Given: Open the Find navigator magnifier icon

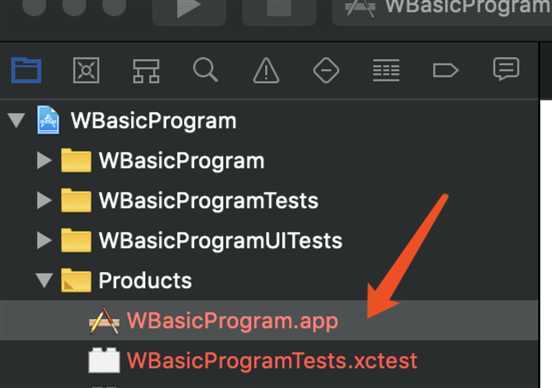Looking at the screenshot, I should 205,70.
